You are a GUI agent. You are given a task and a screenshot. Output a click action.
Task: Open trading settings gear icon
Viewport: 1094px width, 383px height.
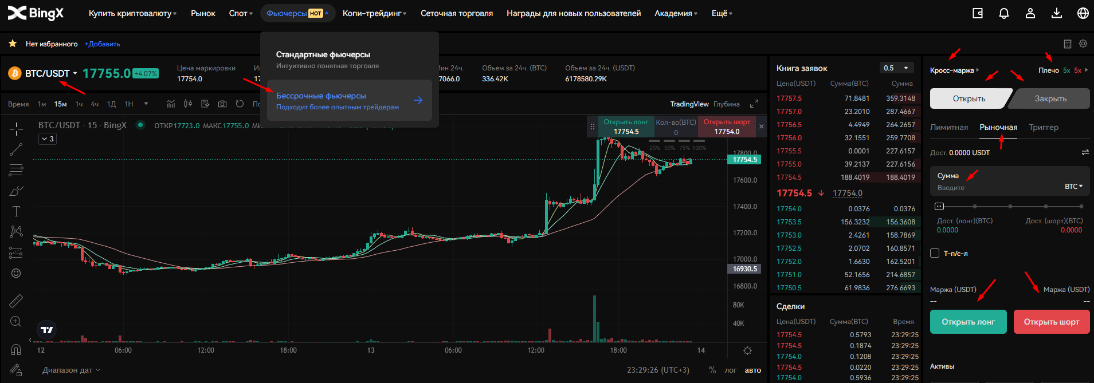[1083, 43]
